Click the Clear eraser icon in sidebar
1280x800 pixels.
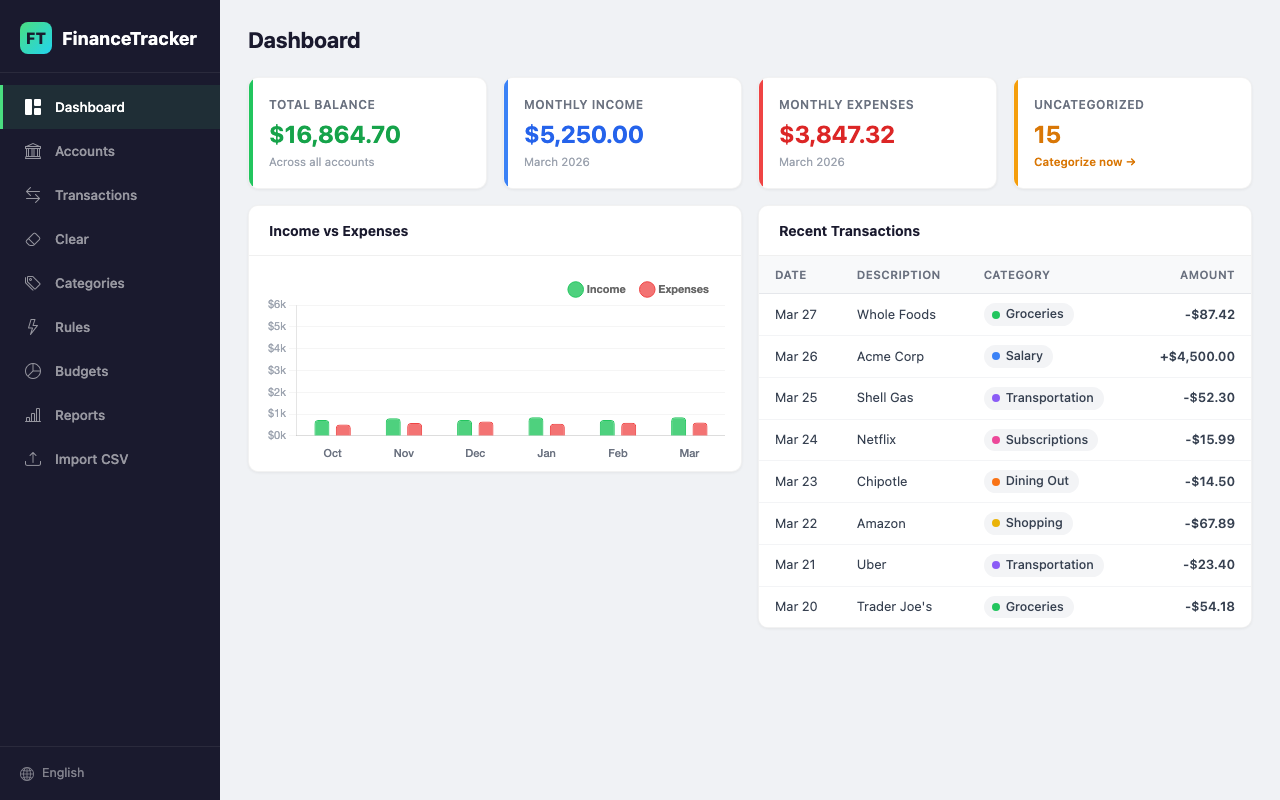[x=33, y=239]
